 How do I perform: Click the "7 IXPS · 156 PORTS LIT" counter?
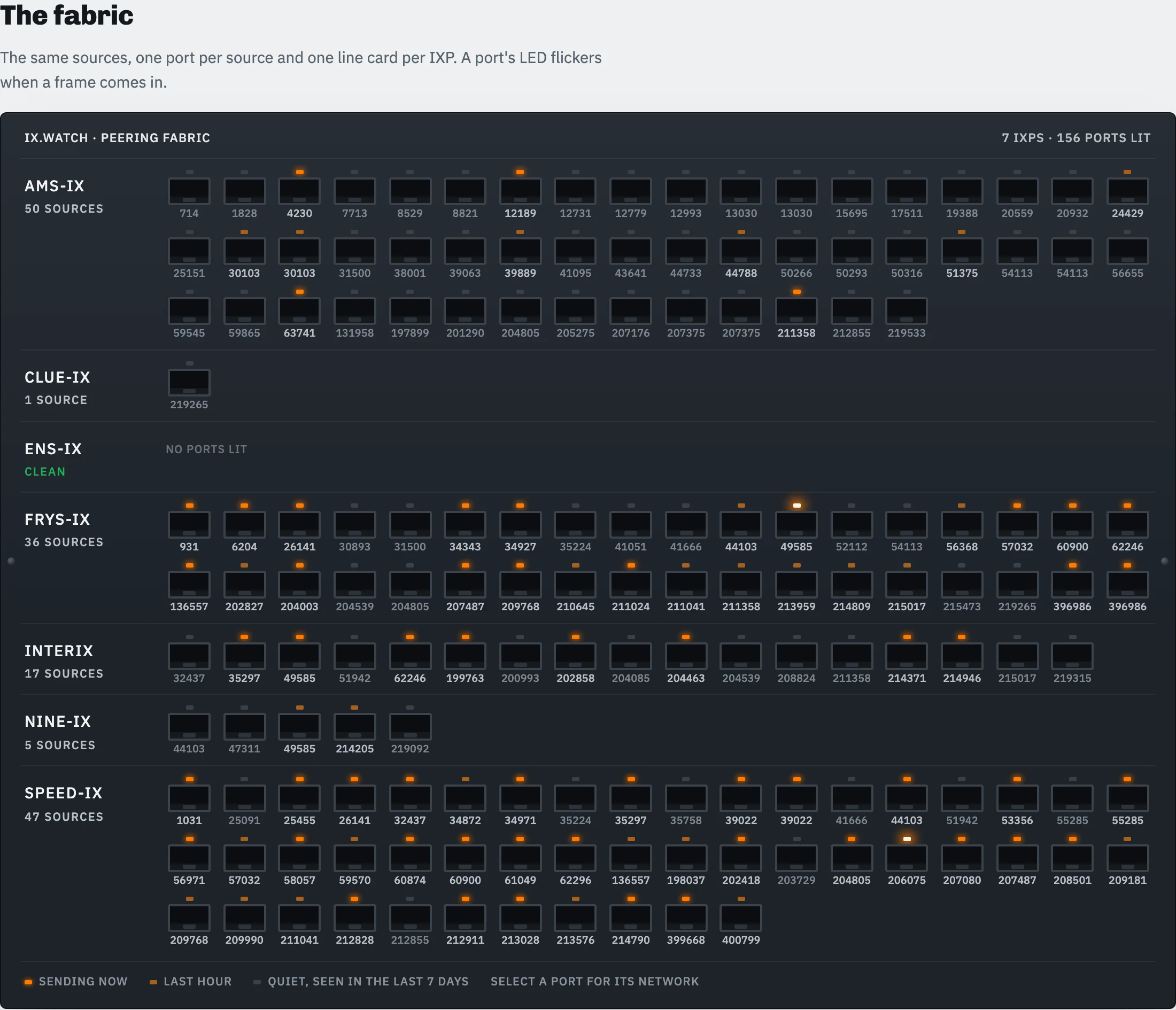click(1076, 138)
